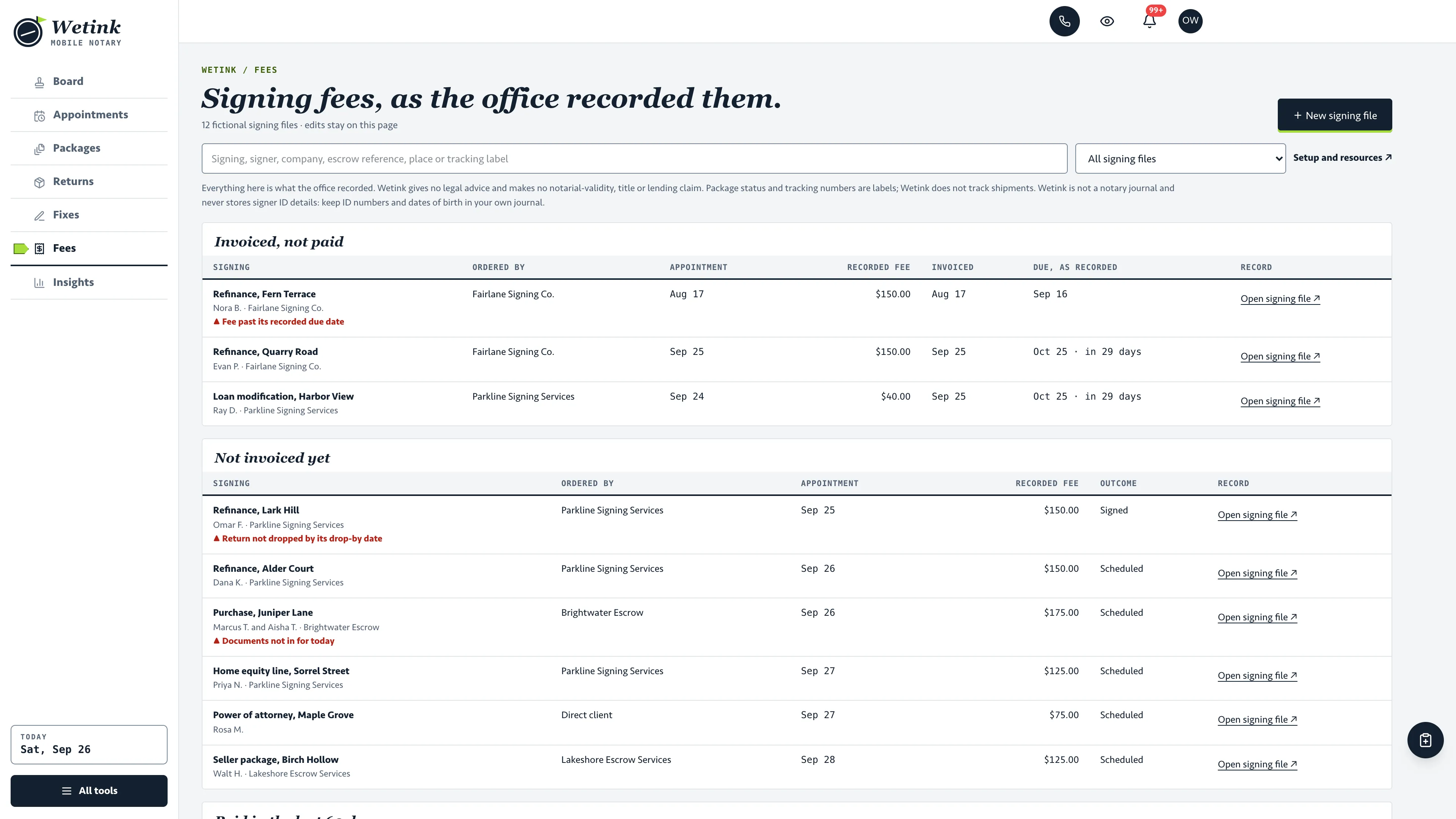Open all tools at the sidebar bottom
Image resolution: width=1456 pixels, height=819 pixels.
point(89,791)
